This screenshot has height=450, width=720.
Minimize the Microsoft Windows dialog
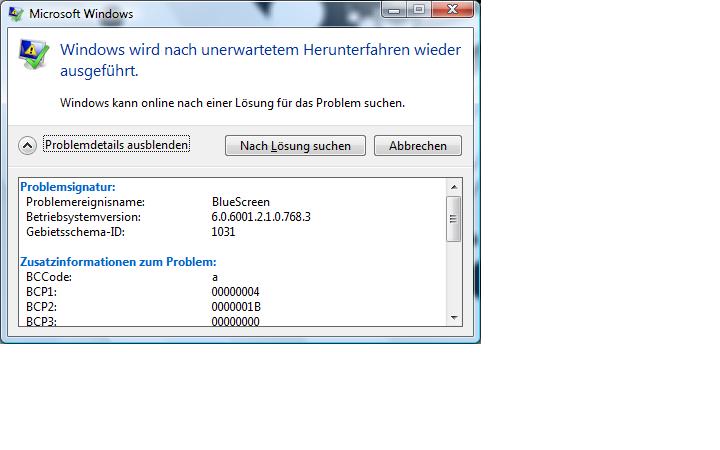tap(394, 10)
